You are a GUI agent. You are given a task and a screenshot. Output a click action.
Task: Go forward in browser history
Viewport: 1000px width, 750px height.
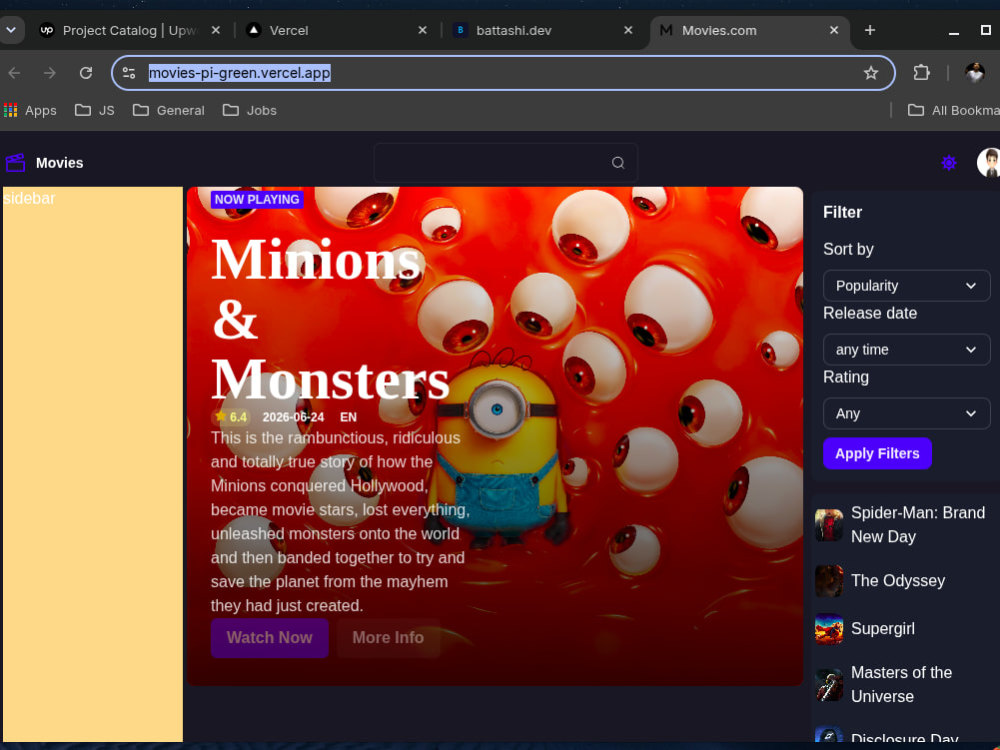click(x=50, y=73)
